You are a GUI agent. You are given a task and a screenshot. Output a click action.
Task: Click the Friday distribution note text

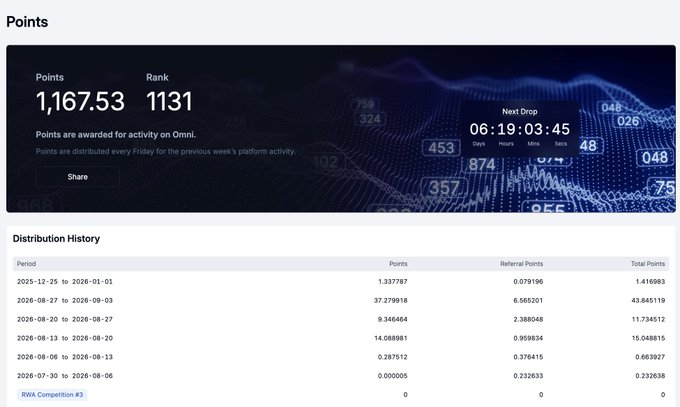click(166, 151)
